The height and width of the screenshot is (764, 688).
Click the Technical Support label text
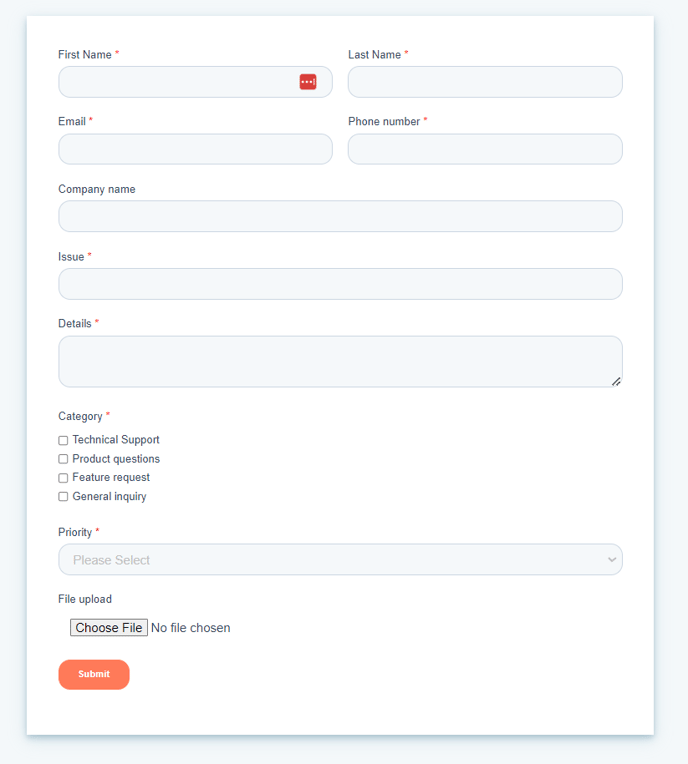click(x=116, y=440)
